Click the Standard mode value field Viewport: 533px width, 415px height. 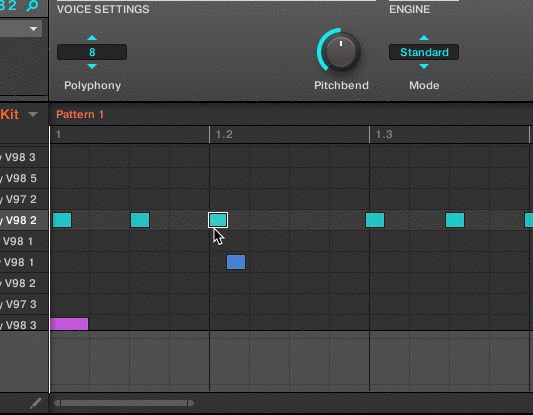[424, 52]
